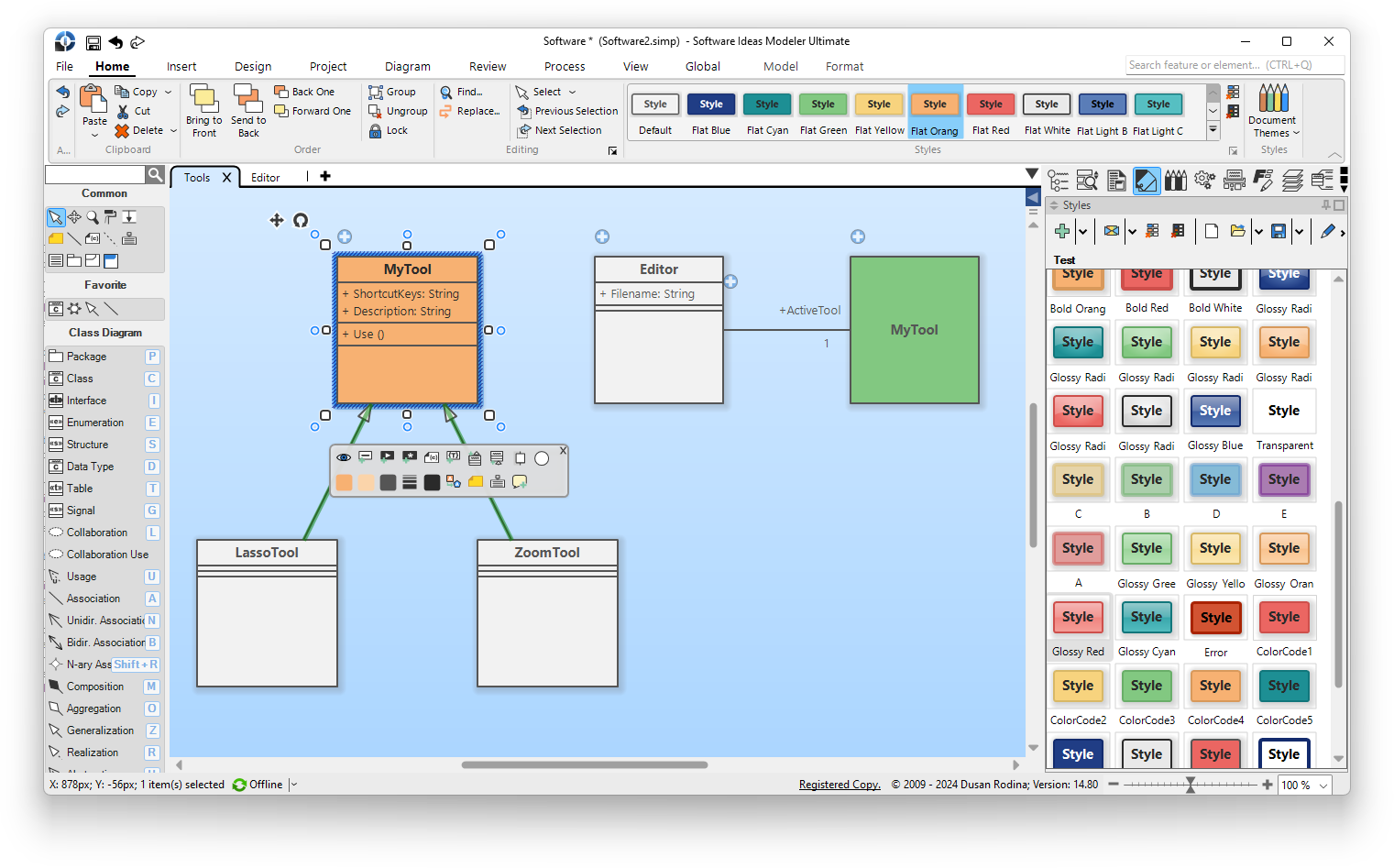This screenshot has width=1394, height=868.
Task: Open the Design ribbon tab
Action: point(253,67)
